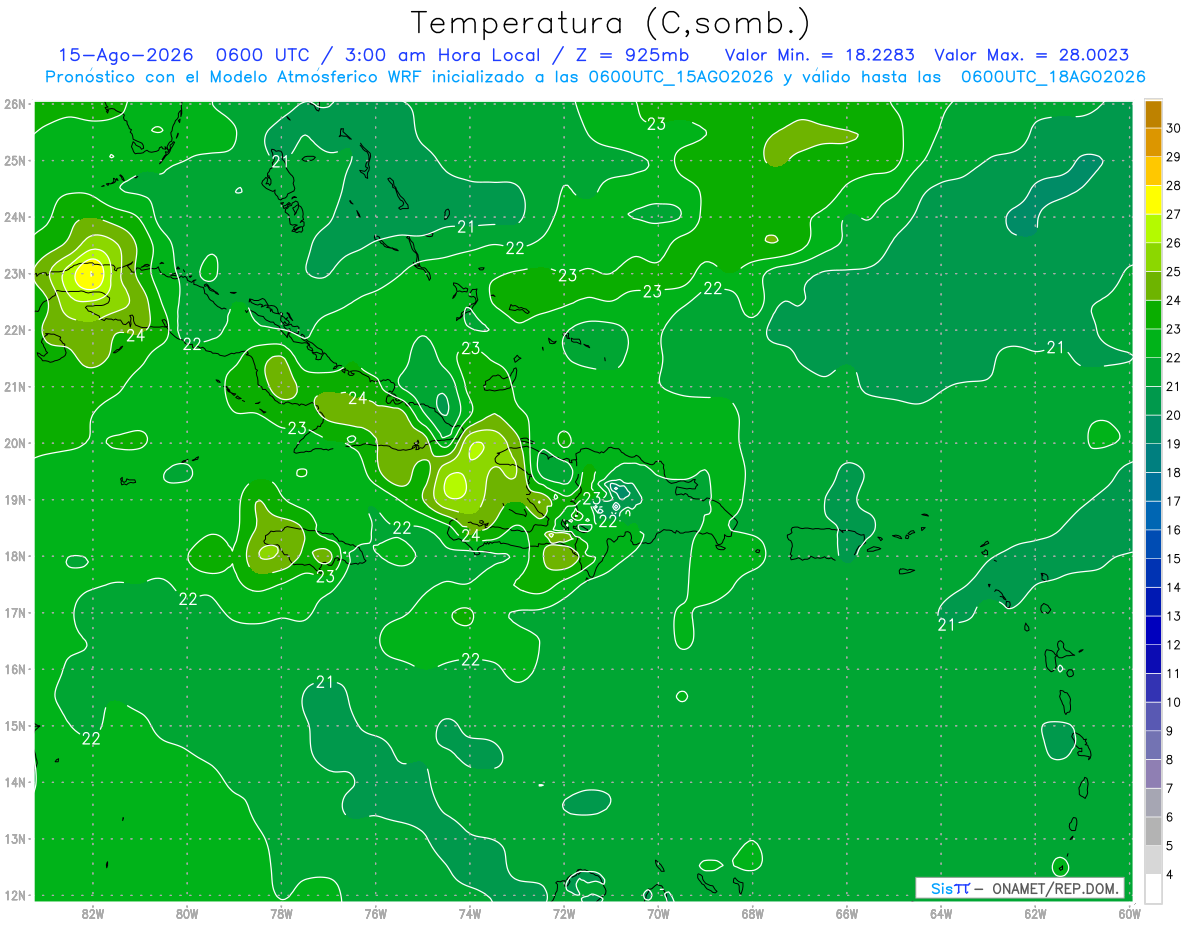The width and height of the screenshot is (1200, 927).
Task: Click the "ONAMET/REP.DOM." credit label
Action: point(1055,888)
